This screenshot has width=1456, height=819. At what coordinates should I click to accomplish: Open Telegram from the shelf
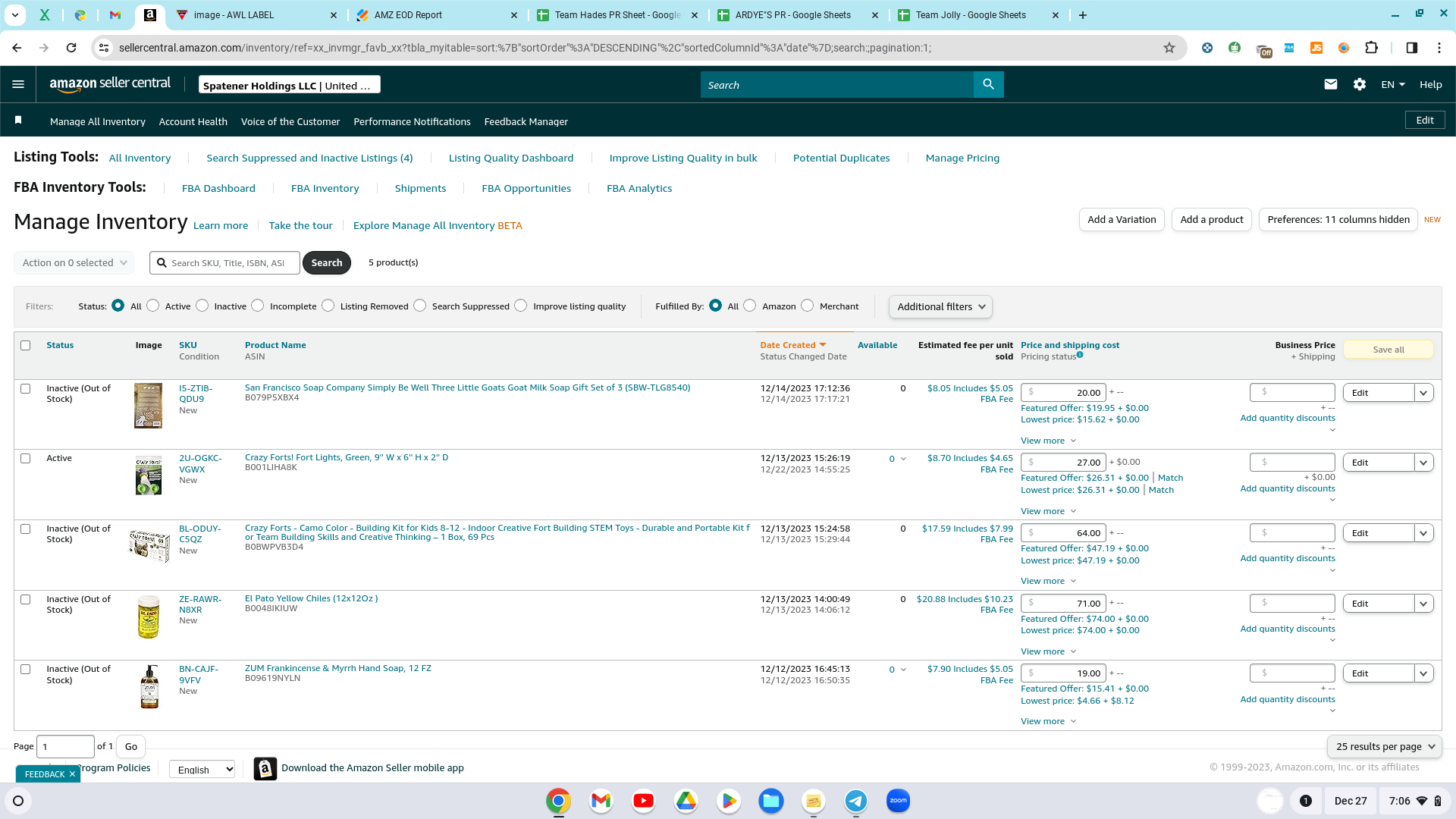855,801
